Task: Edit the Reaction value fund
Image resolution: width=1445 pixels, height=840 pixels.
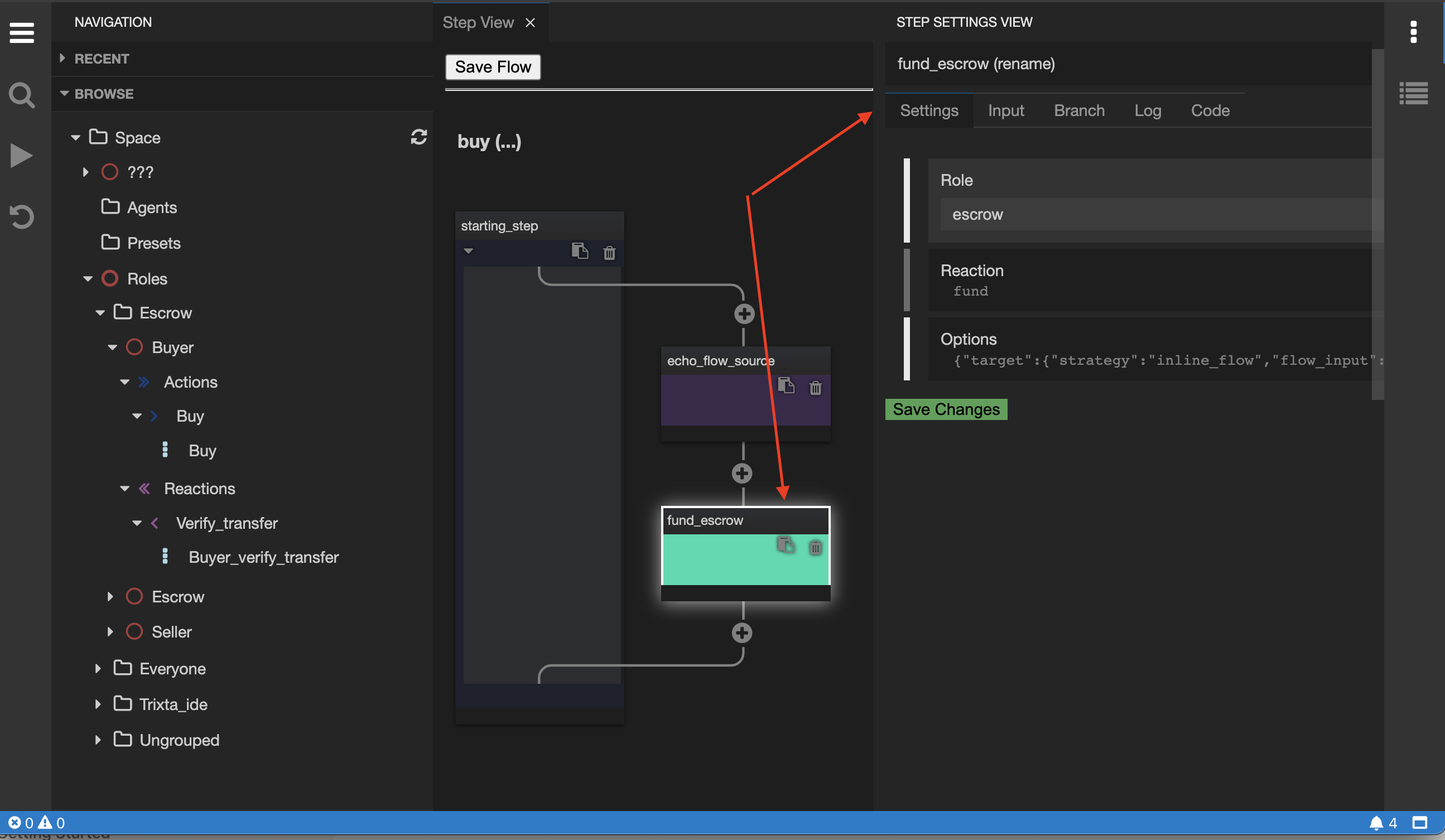Action: (x=970, y=291)
